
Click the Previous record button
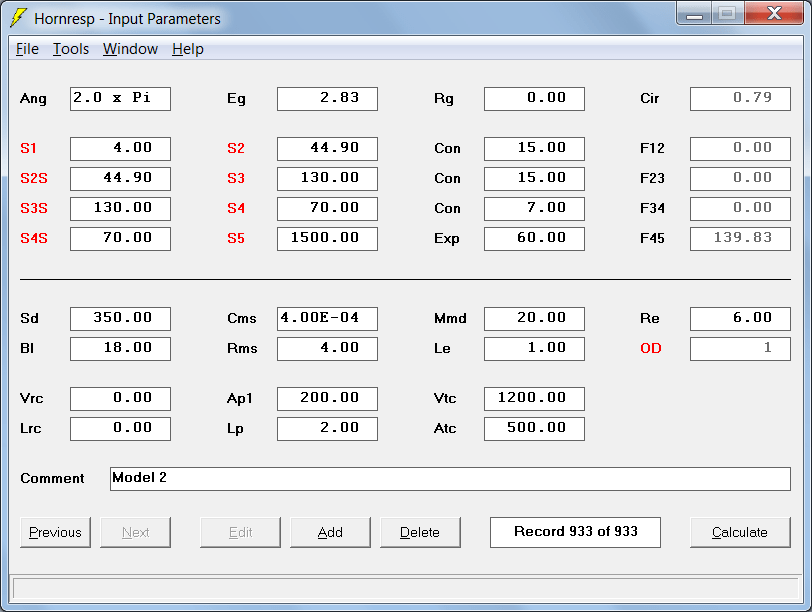[55, 532]
